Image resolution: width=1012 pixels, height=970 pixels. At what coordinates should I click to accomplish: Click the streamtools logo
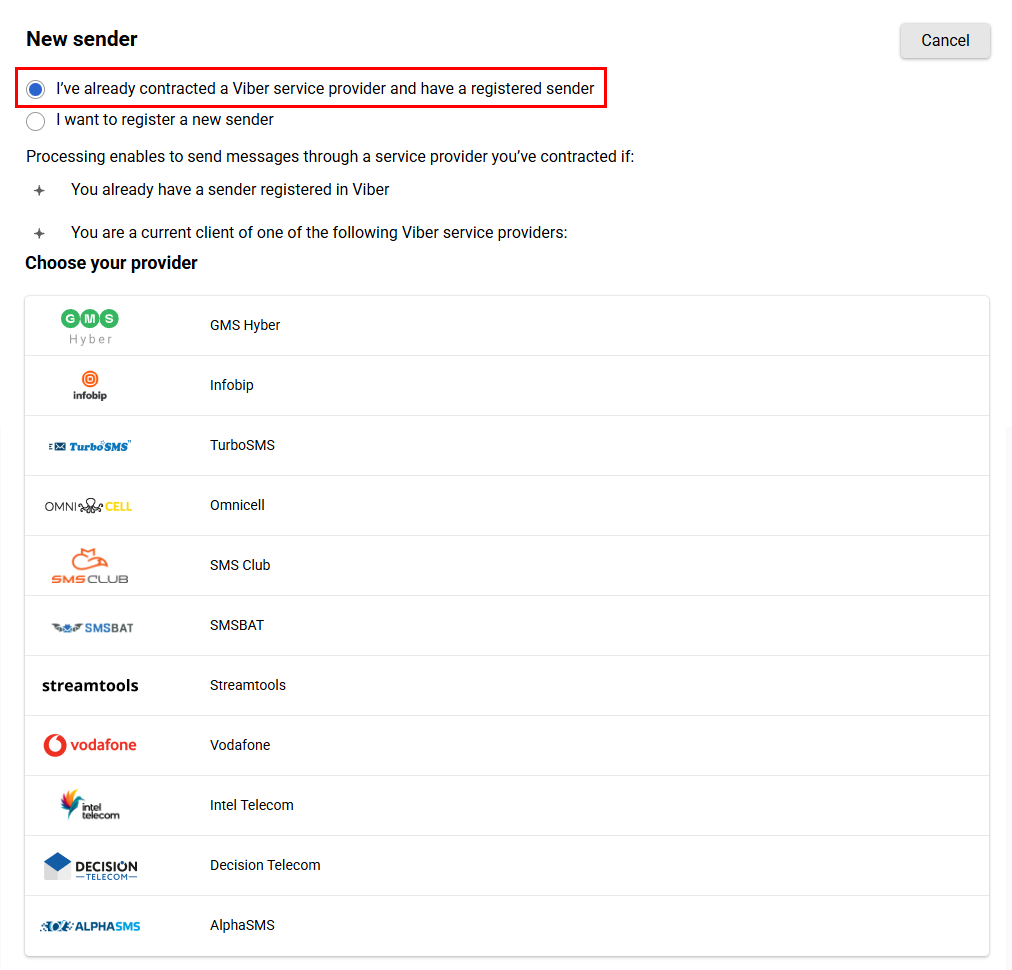click(90, 685)
